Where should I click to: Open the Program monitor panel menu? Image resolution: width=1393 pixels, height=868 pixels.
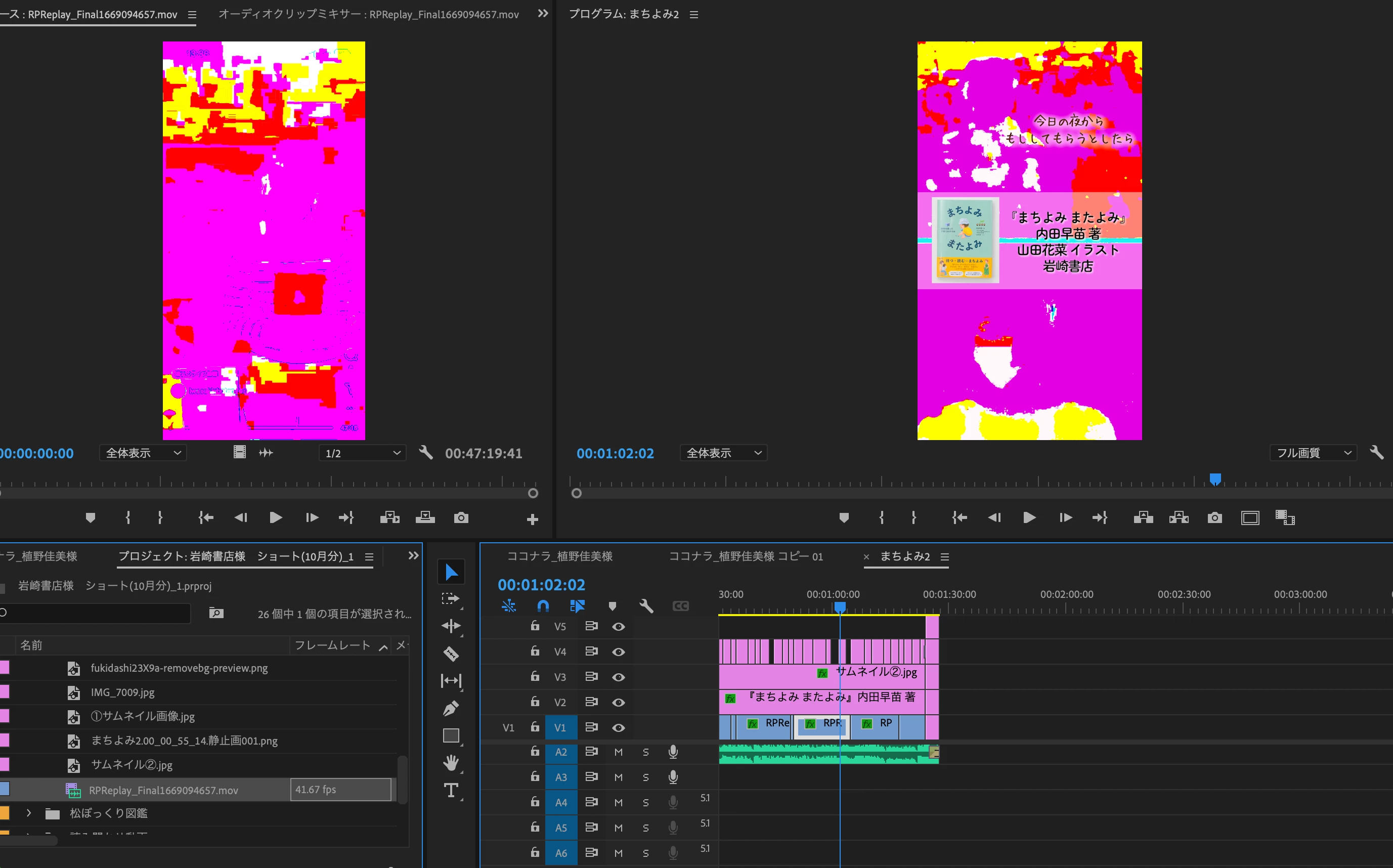click(x=694, y=14)
